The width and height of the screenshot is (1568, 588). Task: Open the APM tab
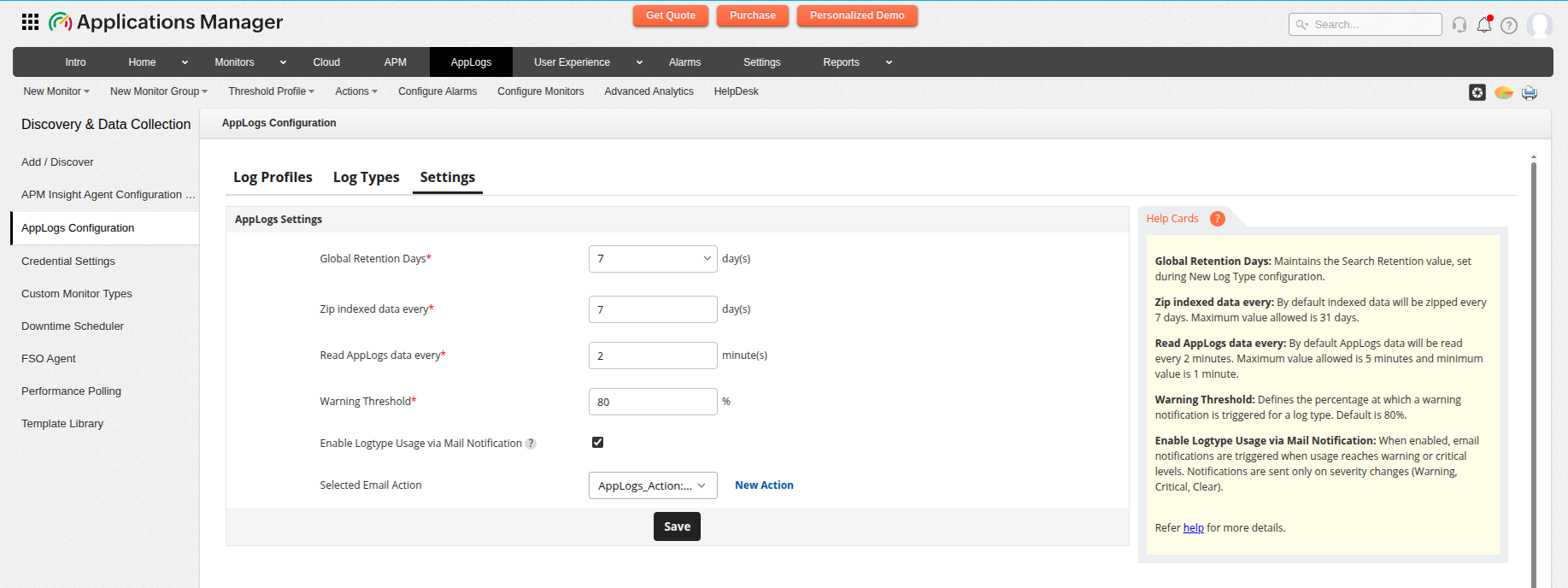[x=395, y=62]
